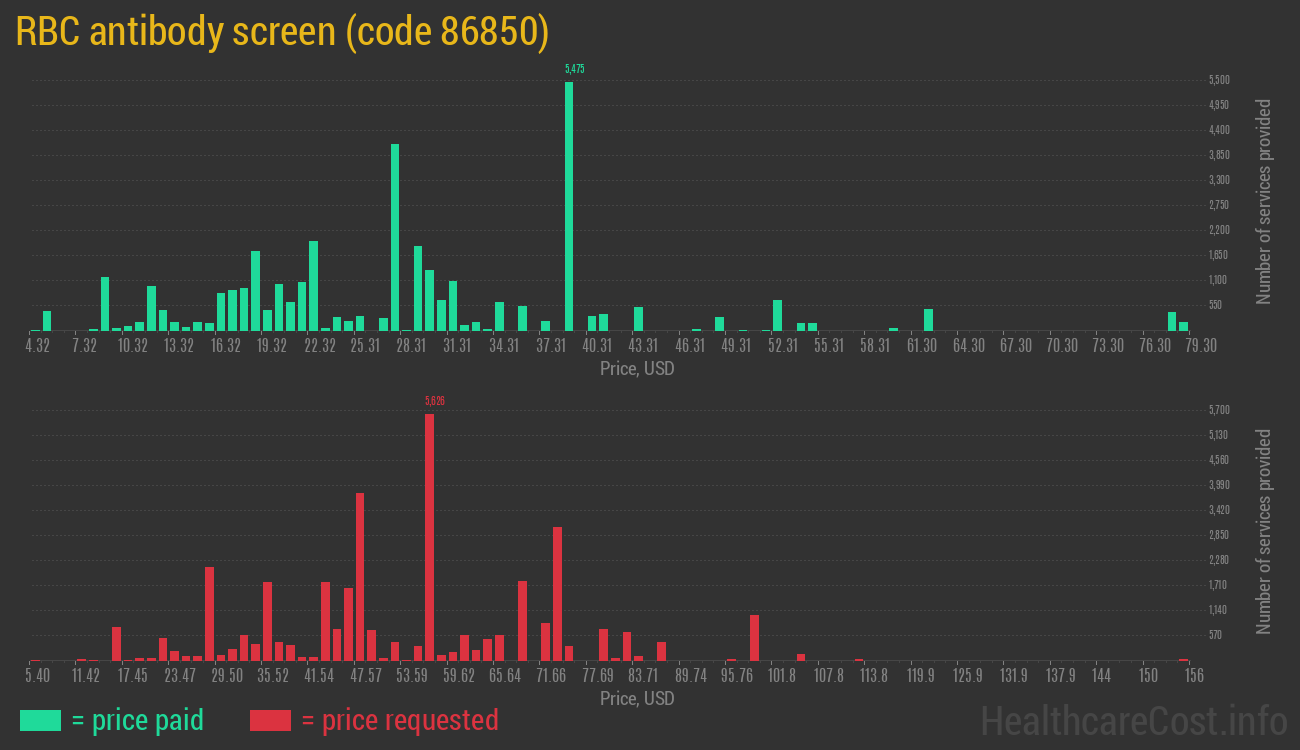This screenshot has height=750, width=1300.
Task: Click the second-tallest red bar near 47.57
Action: click(360, 576)
